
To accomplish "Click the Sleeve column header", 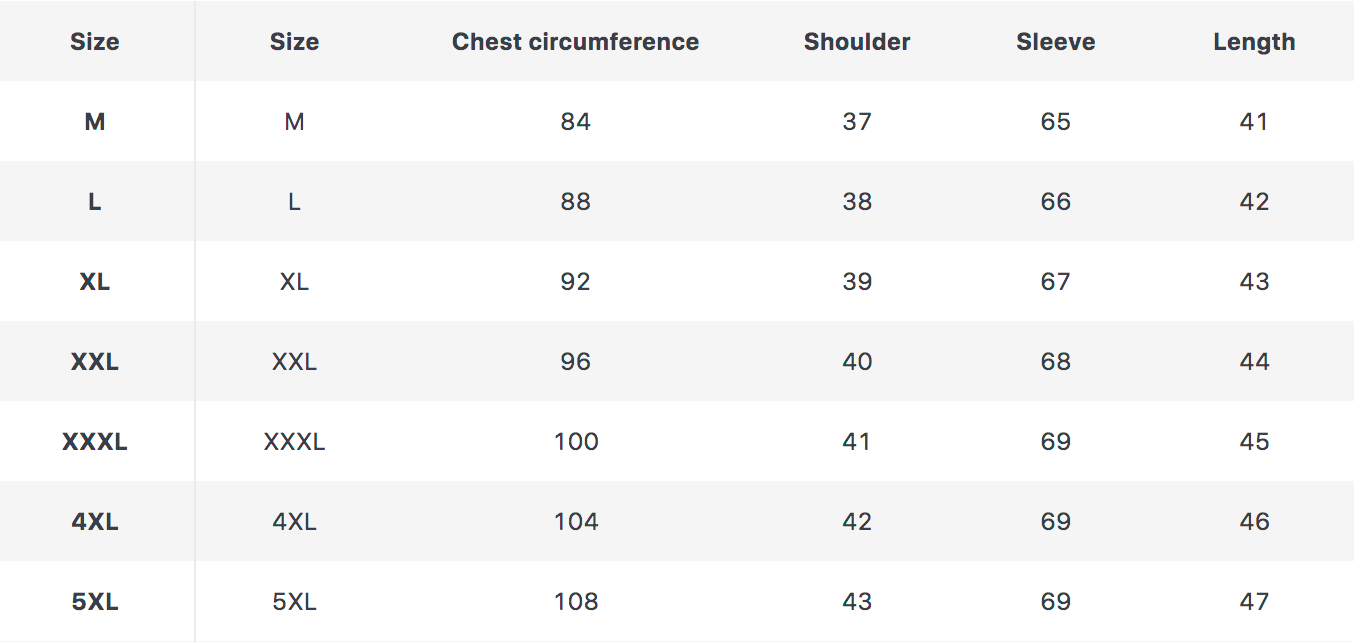I will [x=1055, y=42].
